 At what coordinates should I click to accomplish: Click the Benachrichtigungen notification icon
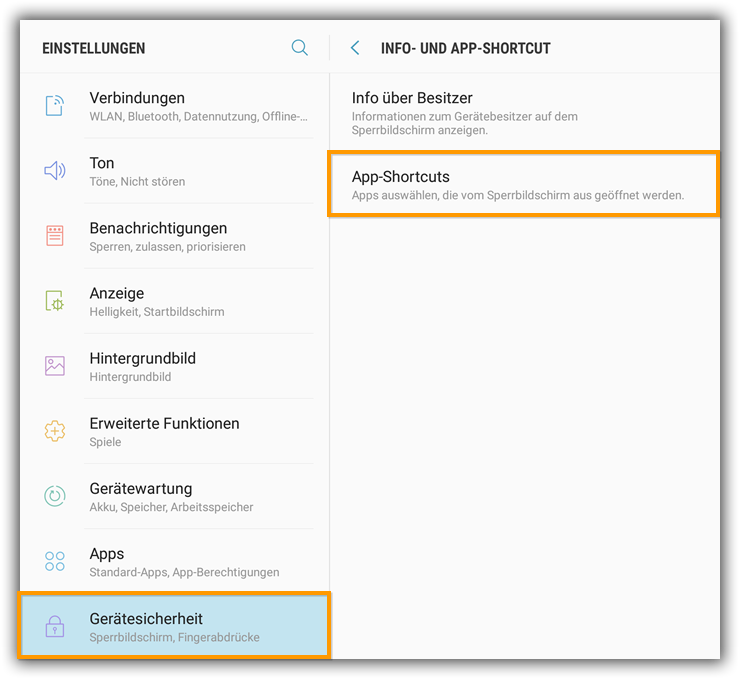[55, 235]
